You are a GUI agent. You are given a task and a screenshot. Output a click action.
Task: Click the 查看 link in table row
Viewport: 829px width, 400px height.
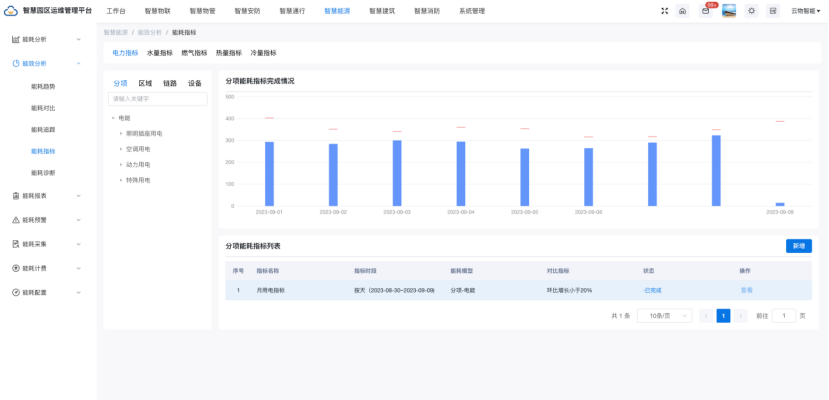pos(746,290)
